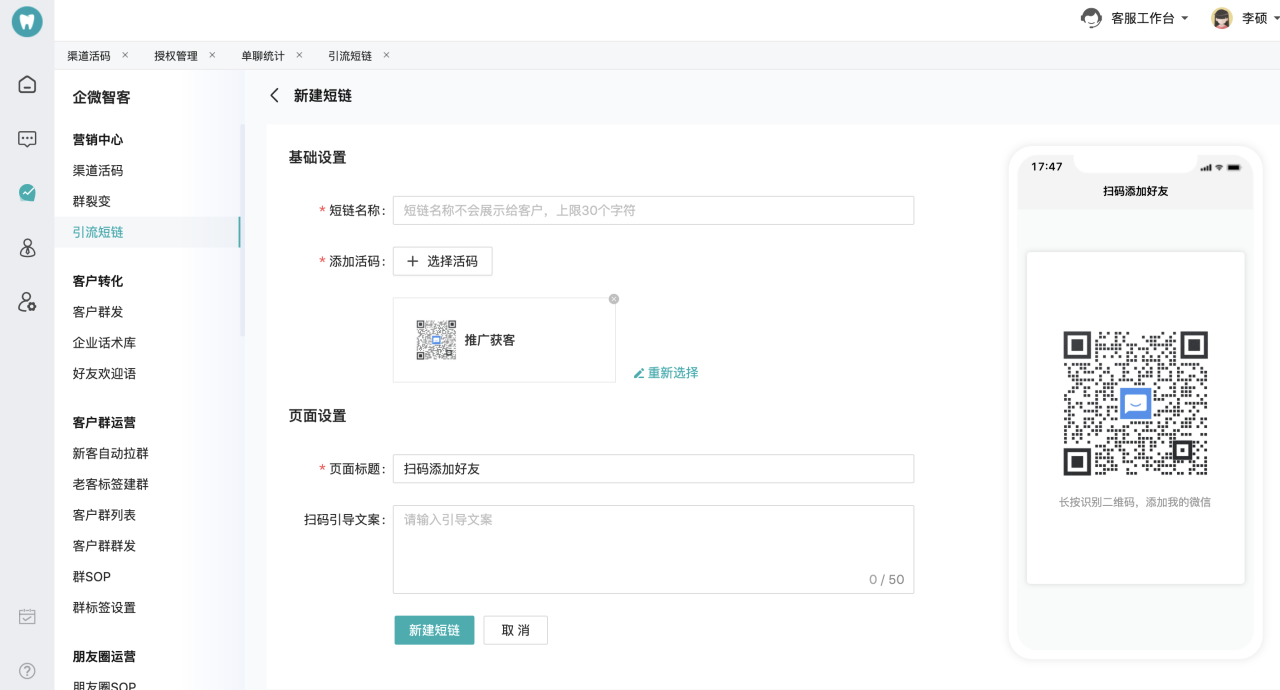The image size is (1280, 690).
Task: Close the 授权管理 tab
Action: (x=212, y=55)
